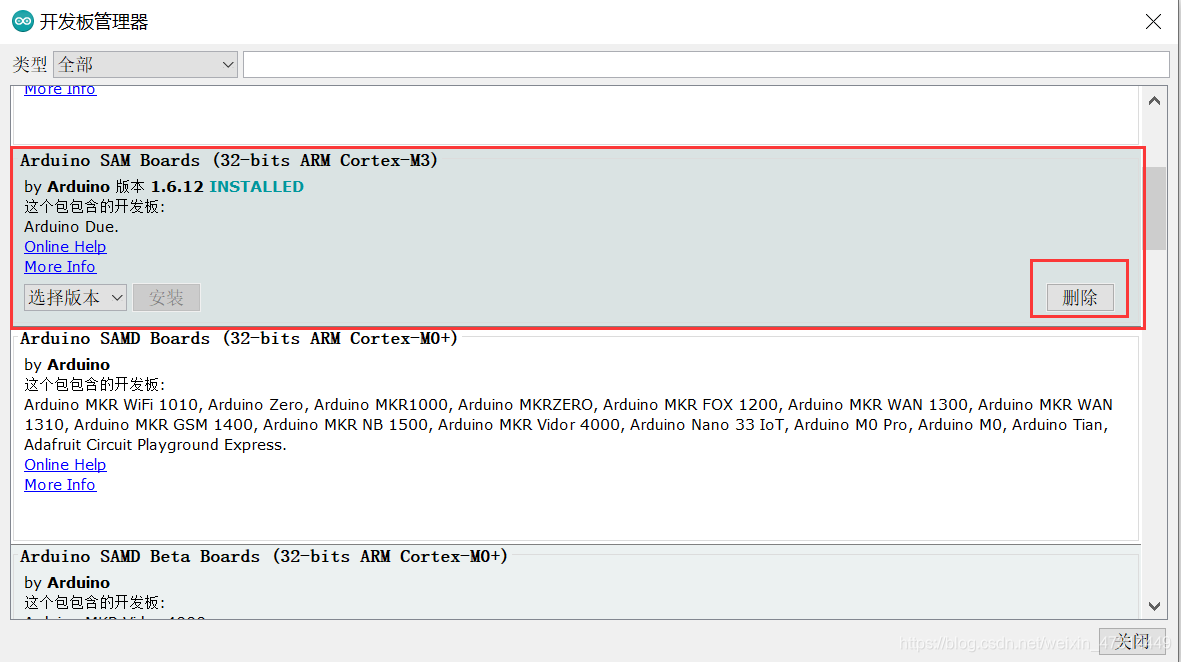Click the INSTALLED status label
Image resolution: width=1181 pixels, height=662 pixels.
coord(257,186)
